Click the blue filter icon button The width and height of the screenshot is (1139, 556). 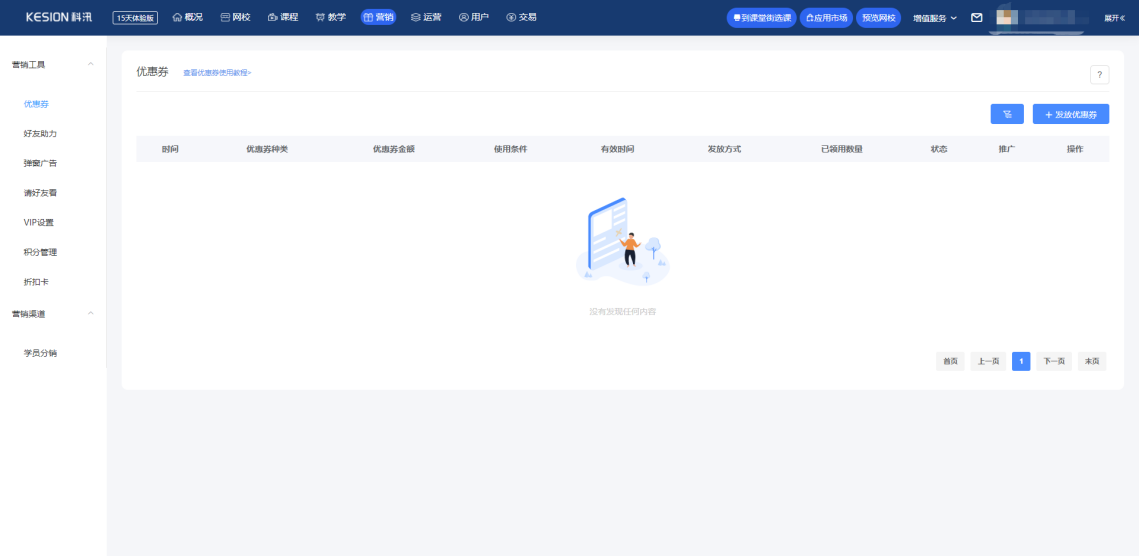coord(1007,115)
